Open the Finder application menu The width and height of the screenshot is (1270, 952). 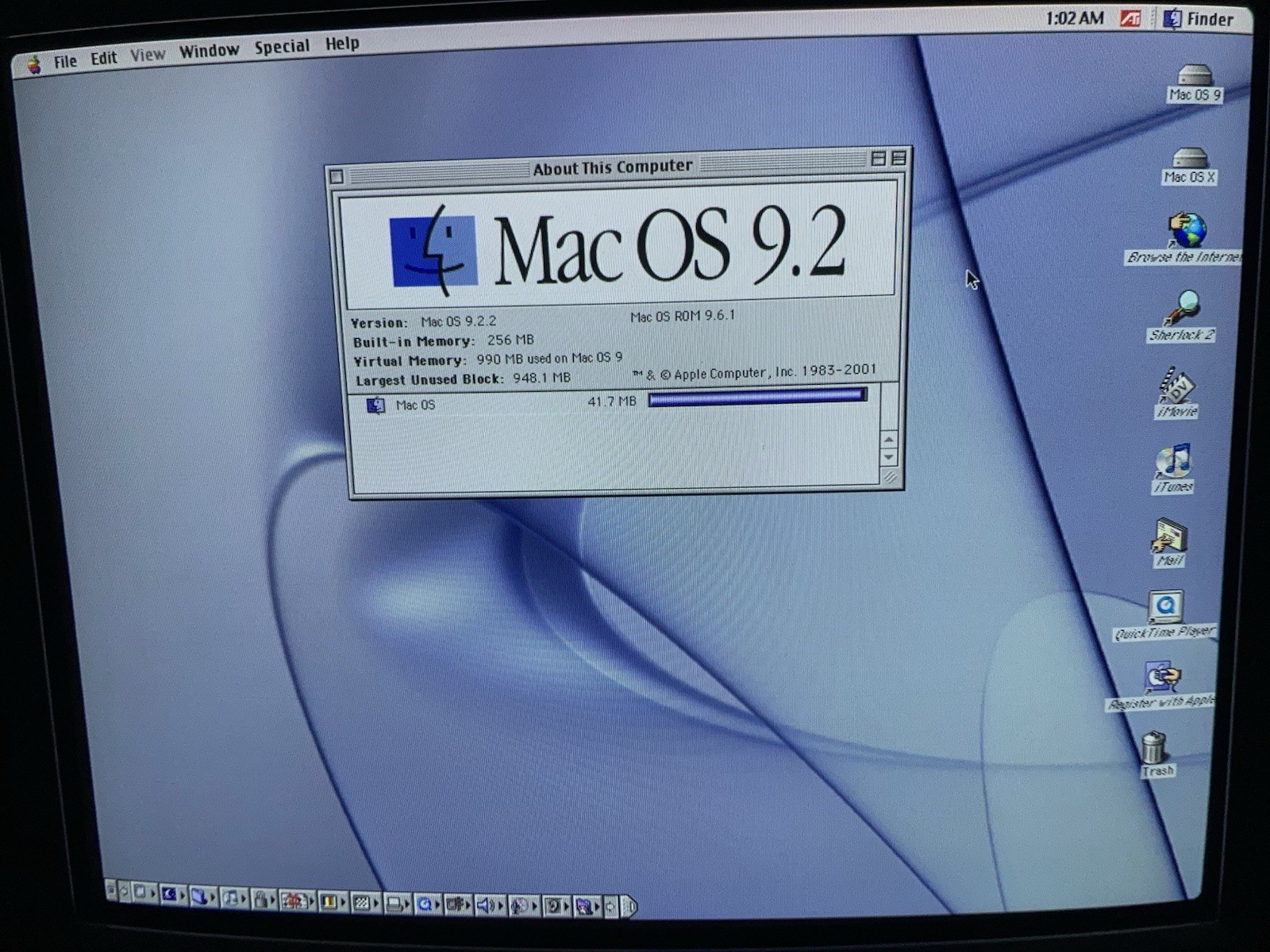tap(1199, 19)
